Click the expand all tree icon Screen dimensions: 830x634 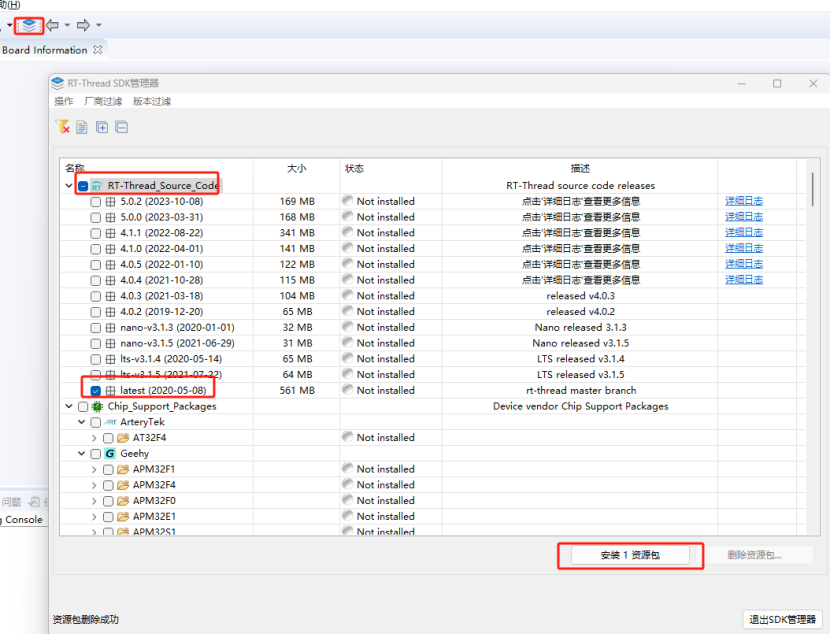pyautogui.click(x=102, y=127)
